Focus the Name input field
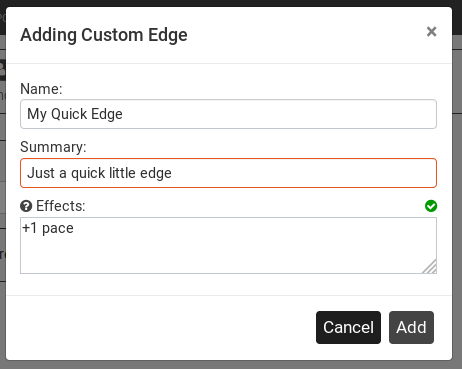The image size is (462, 369). click(228, 114)
